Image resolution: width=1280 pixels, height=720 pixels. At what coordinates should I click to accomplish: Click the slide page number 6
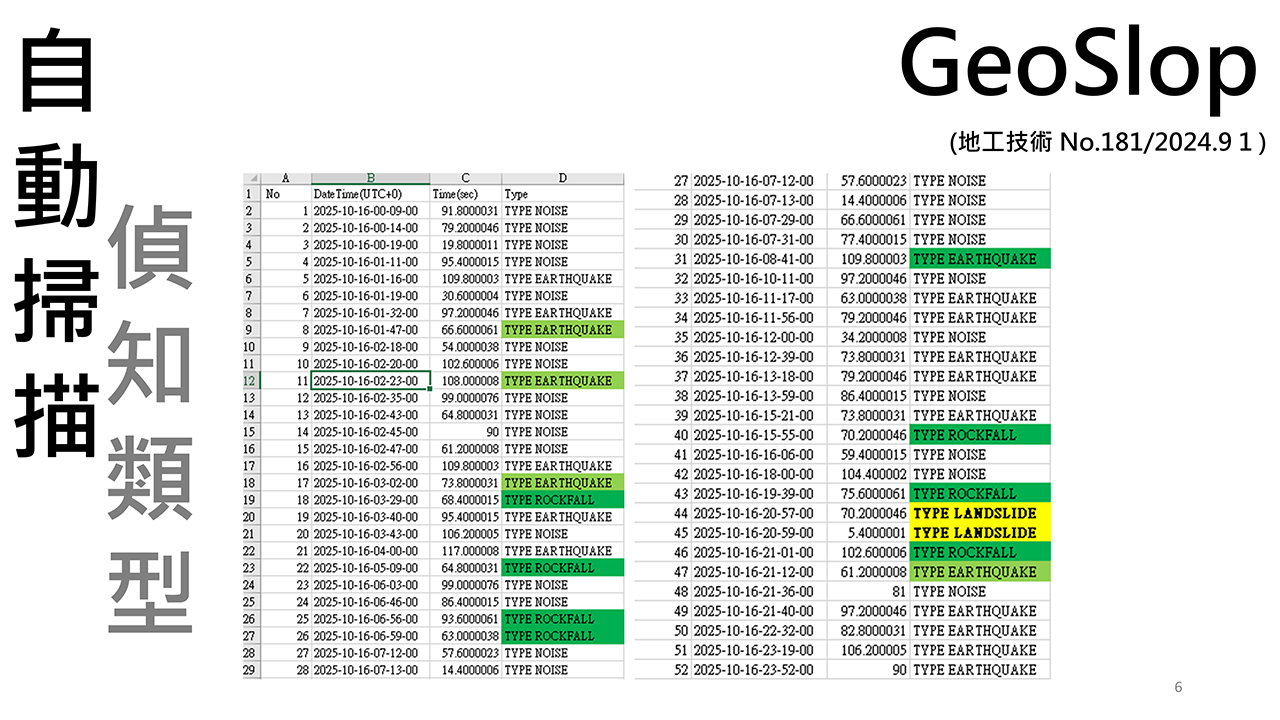(1178, 687)
